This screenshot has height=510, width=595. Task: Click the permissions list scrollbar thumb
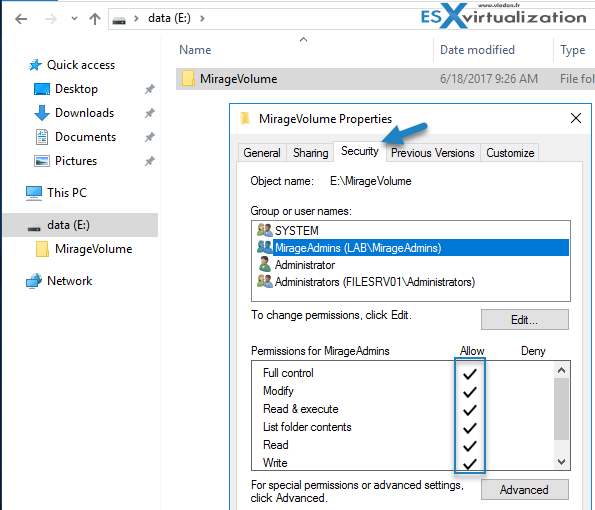pos(562,409)
